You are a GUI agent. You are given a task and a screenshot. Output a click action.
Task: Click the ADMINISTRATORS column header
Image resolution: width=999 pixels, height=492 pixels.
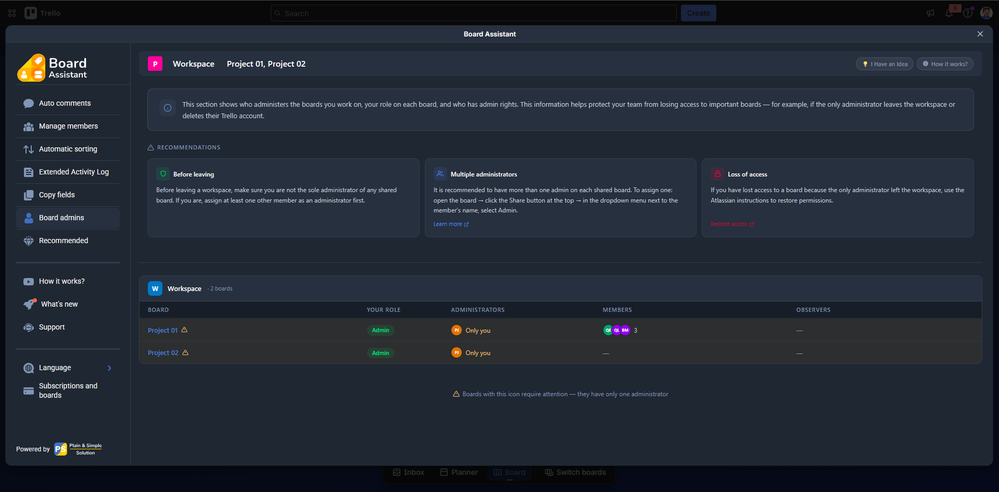coord(478,310)
